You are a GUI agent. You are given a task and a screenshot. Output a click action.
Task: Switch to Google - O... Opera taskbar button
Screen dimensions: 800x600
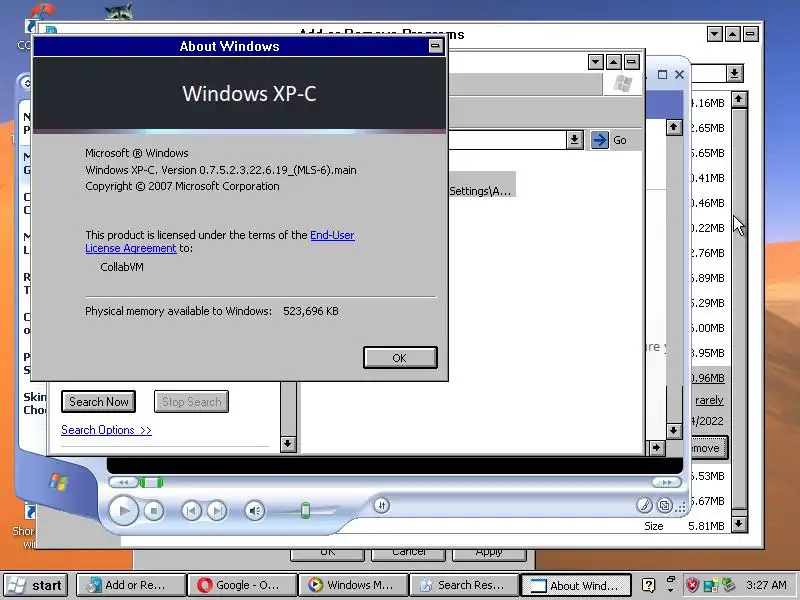(x=242, y=585)
